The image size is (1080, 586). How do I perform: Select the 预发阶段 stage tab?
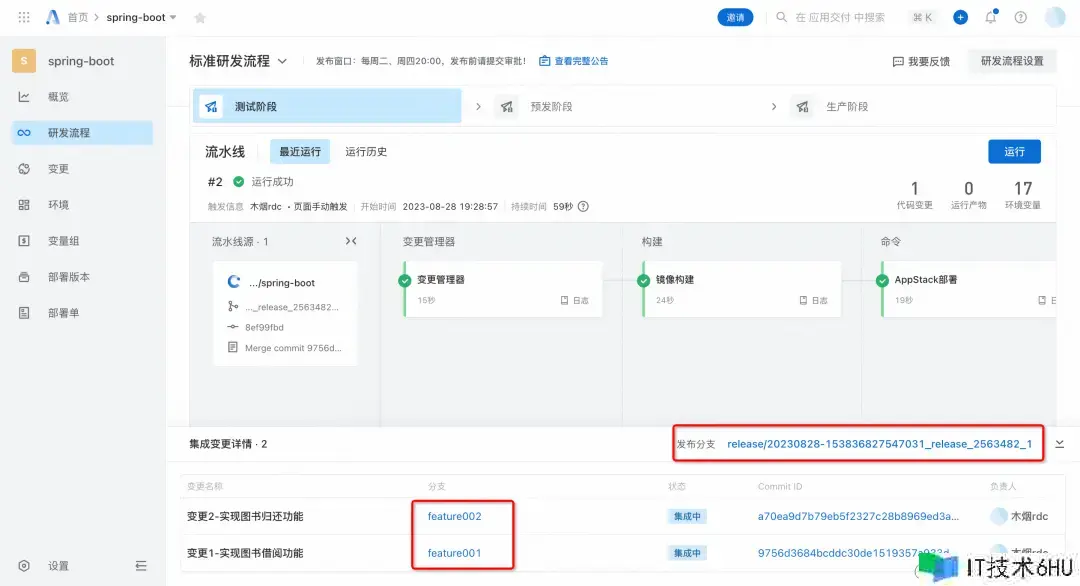[550, 107]
